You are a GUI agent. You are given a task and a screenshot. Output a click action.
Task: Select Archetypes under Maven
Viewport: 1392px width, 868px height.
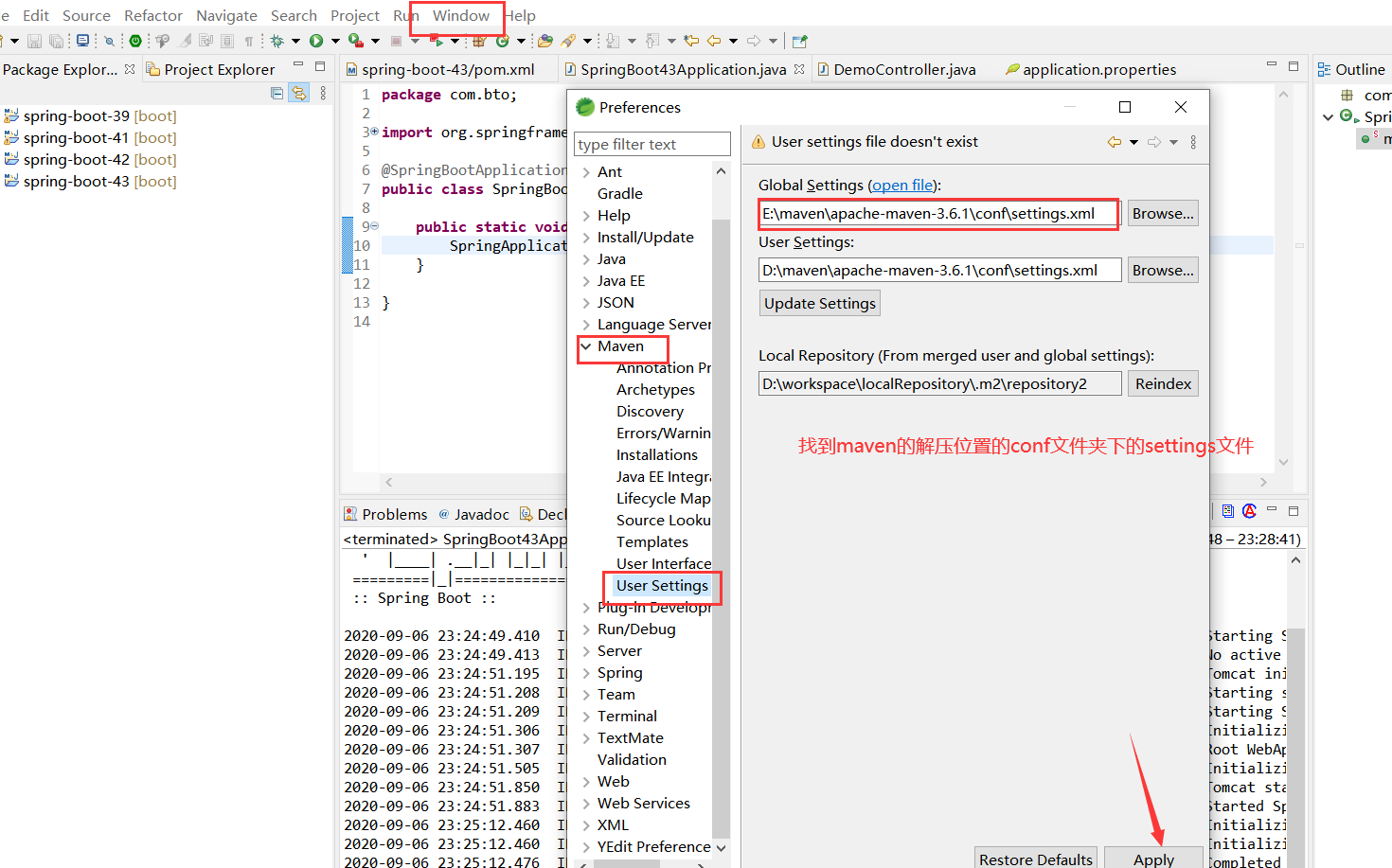pos(655,390)
